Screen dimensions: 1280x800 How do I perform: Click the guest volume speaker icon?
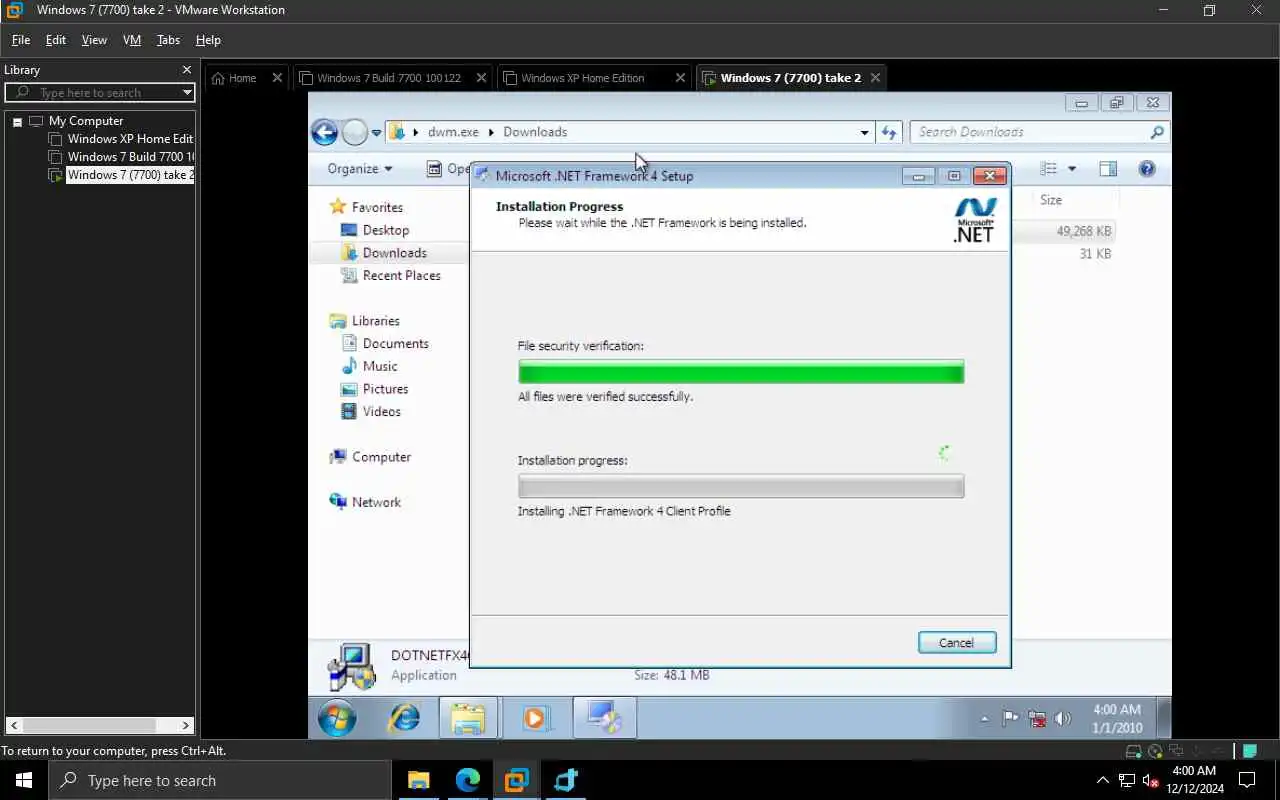(x=1062, y=719)
